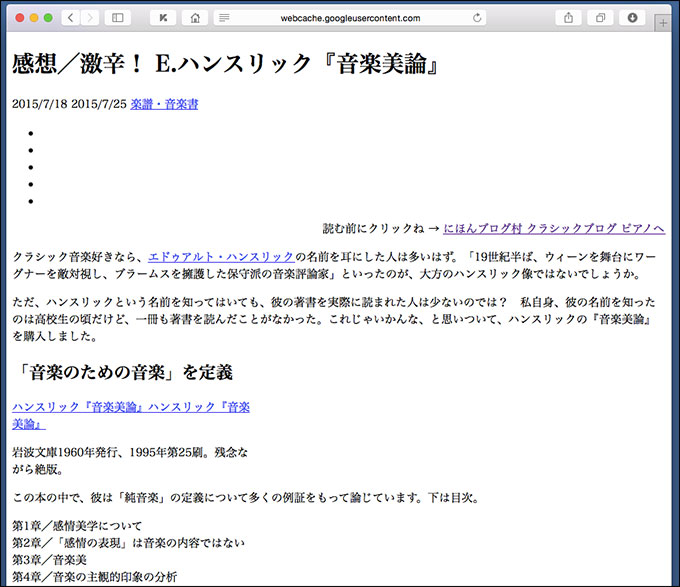Click the forward navigation arrow
This screenshot has height=587, width=680.
pos(90,18)
